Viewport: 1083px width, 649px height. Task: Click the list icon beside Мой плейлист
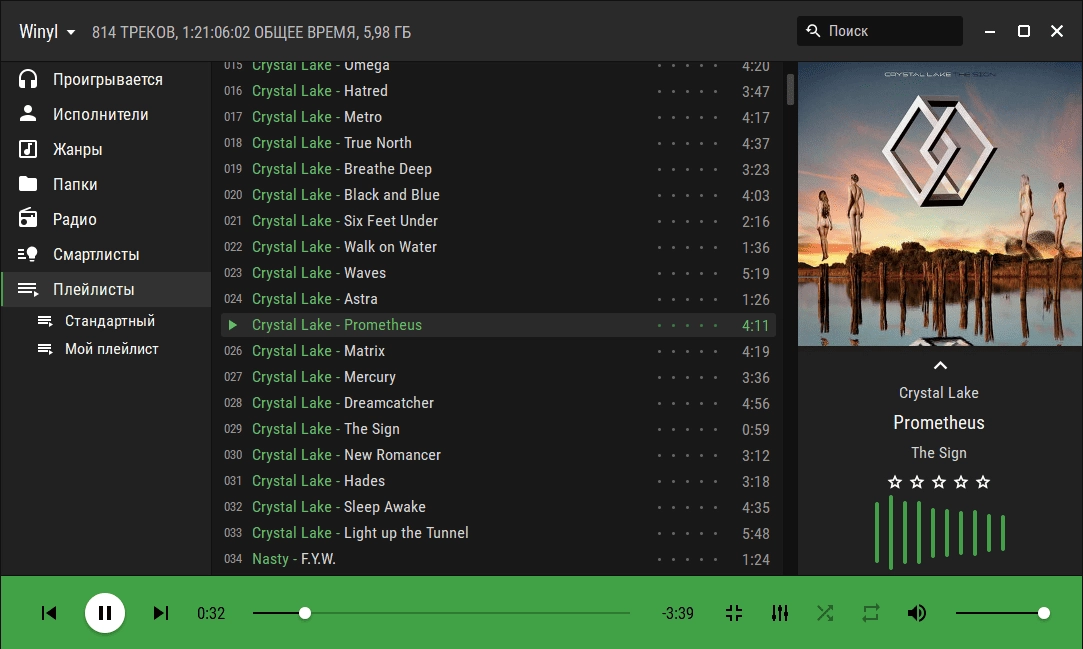coord(45,349)
